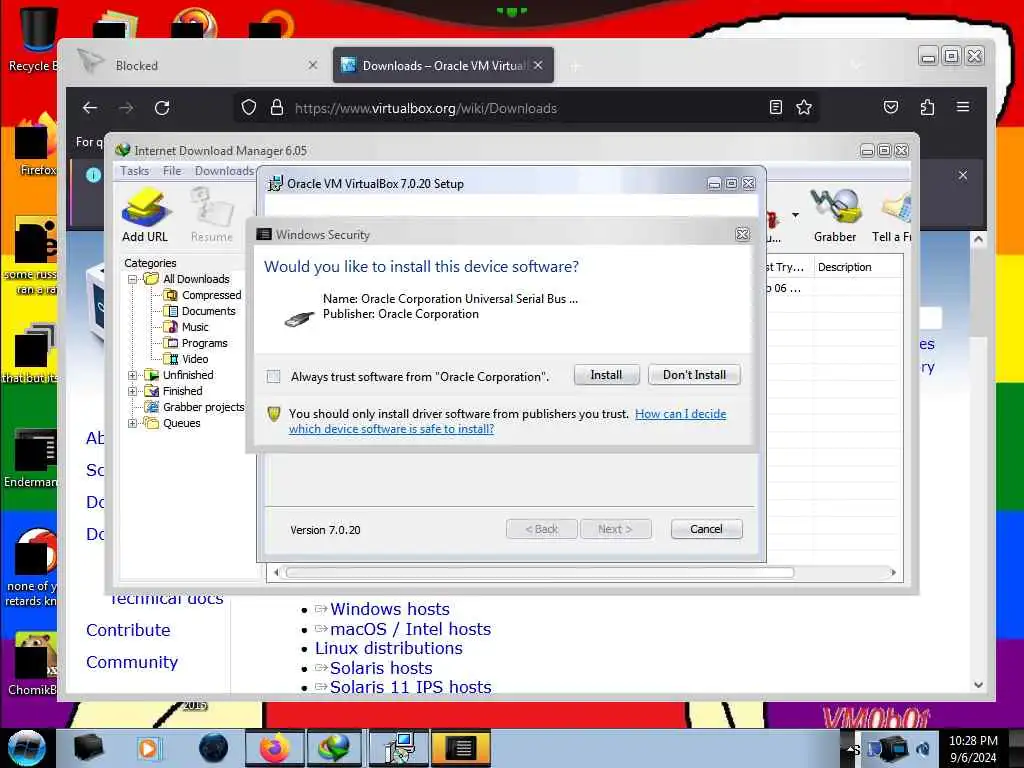
Task: Open the macOS / Intel hosts link
Action: (x=410, y=629)
